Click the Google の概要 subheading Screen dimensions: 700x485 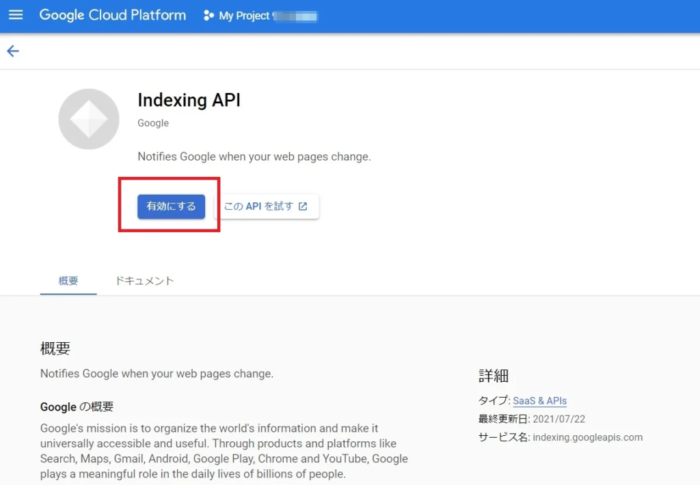(77, 407)
